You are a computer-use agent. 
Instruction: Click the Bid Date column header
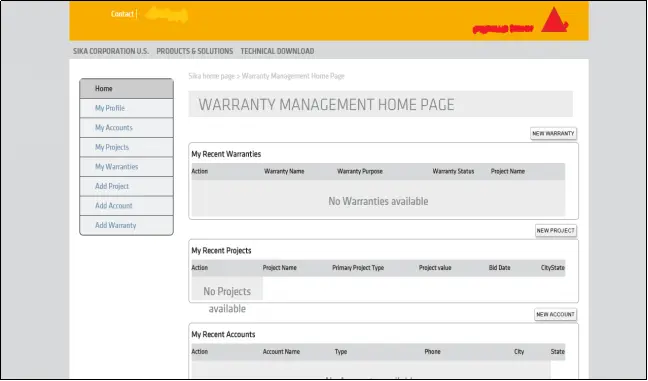(x=500, y=268)
